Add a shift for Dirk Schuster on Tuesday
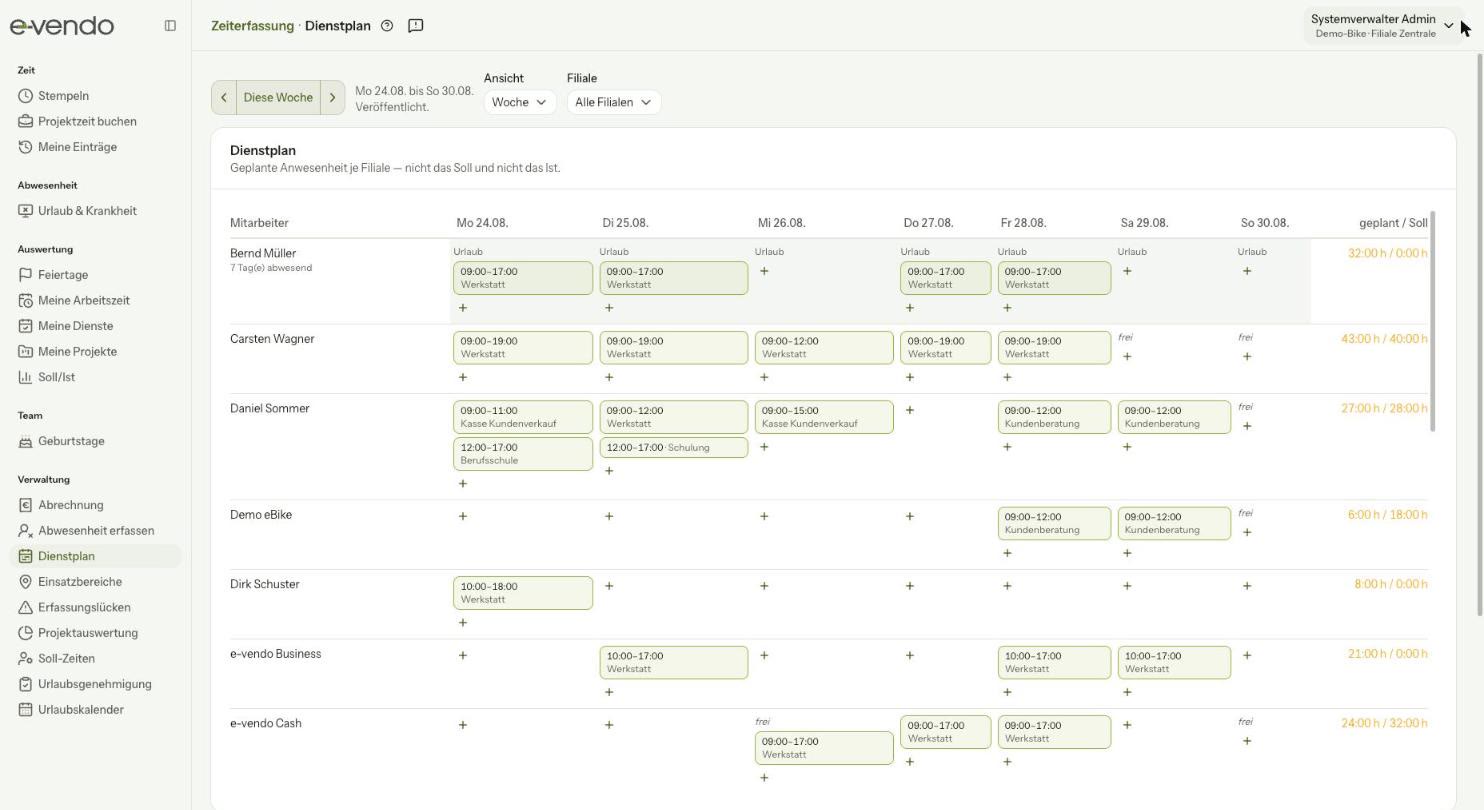 (x=609, y=586)
